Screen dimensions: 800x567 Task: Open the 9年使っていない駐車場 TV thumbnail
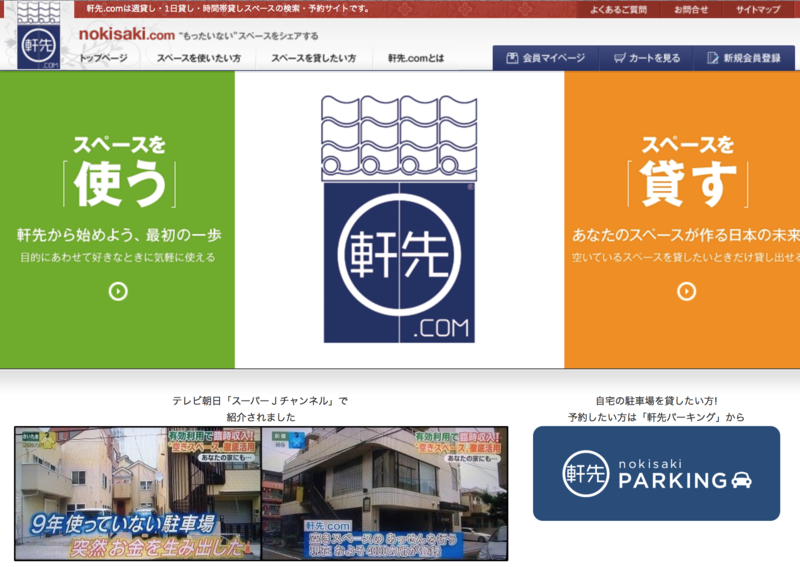pyautogui.click(x=138, y=494)
